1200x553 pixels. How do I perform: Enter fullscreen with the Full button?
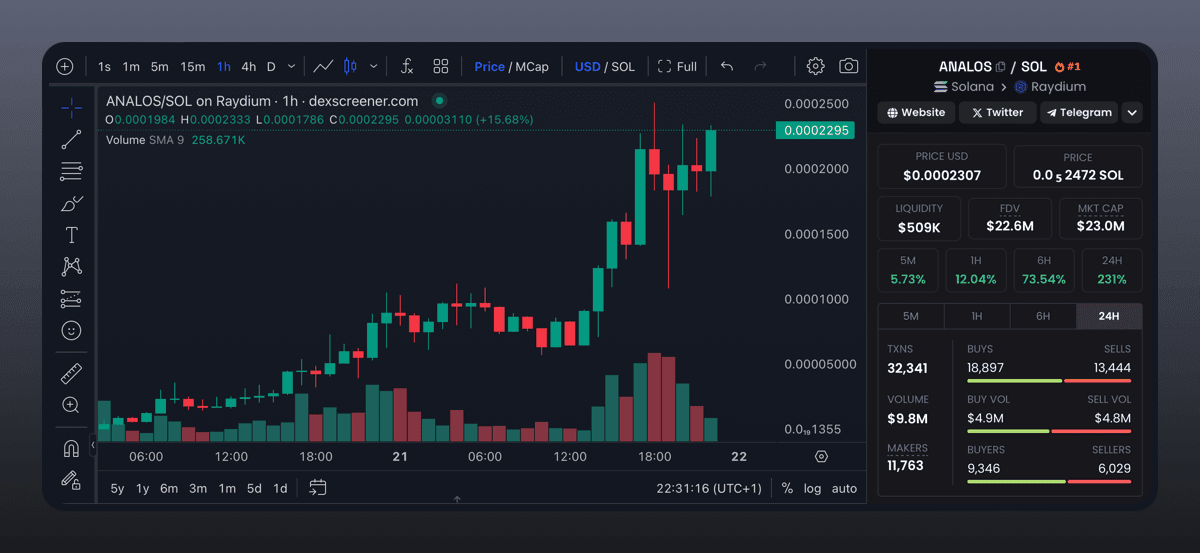pos(677,67)
